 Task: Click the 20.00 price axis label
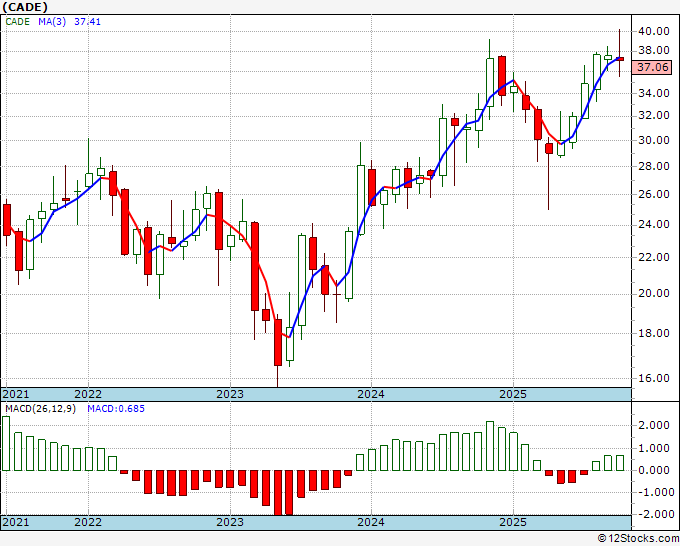pos(653,294)
